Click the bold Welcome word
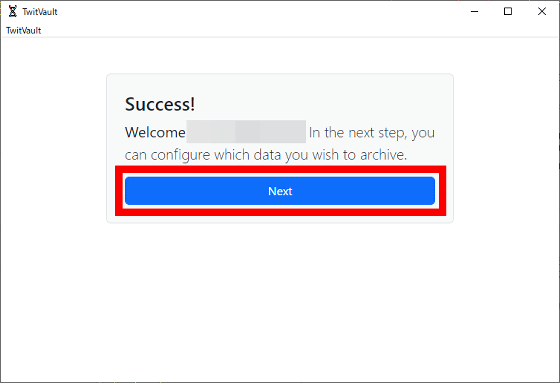The image size is (560, 383). click(155, 133)
